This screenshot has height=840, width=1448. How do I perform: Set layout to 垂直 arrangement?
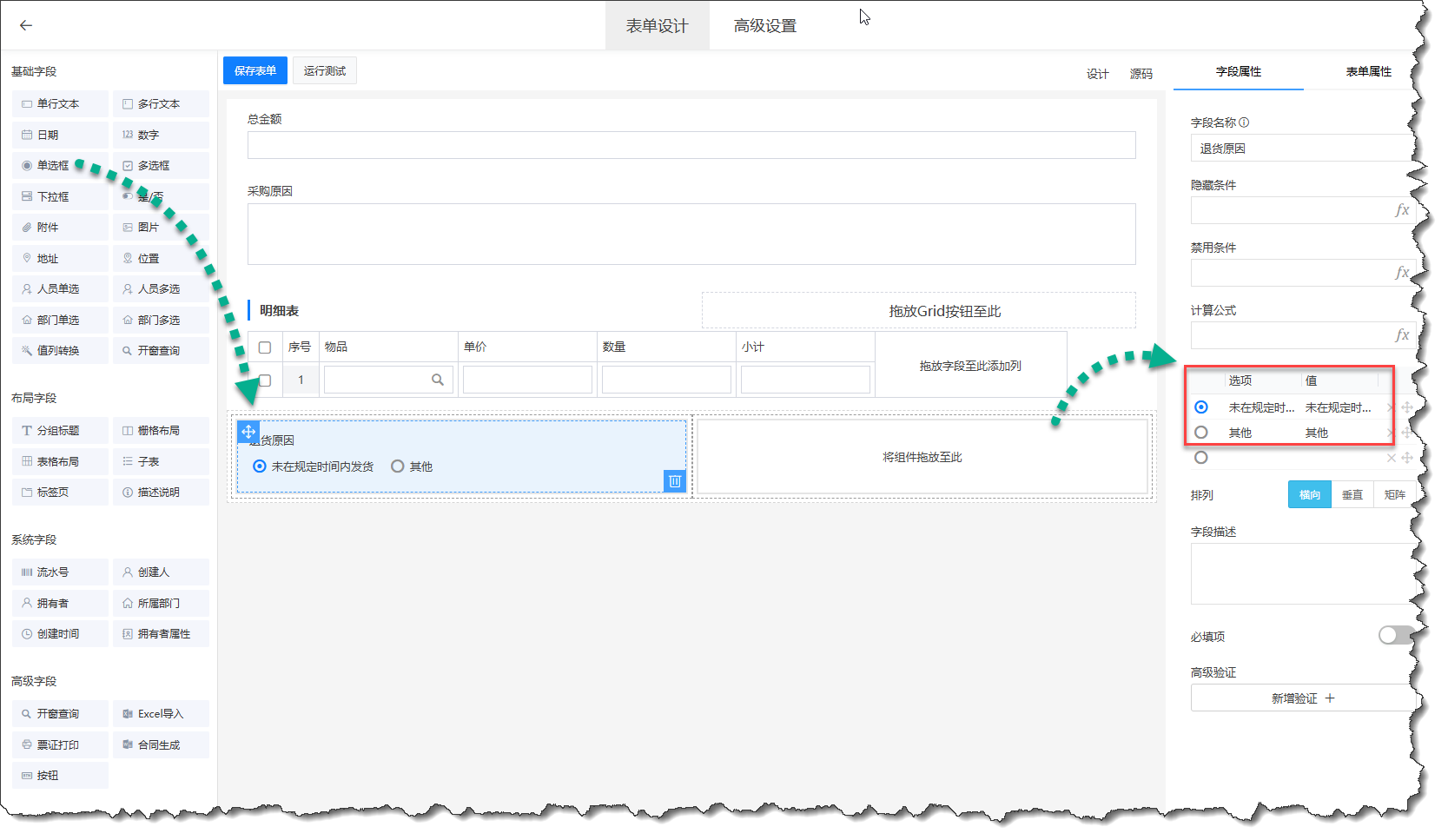pos(1352,495)
